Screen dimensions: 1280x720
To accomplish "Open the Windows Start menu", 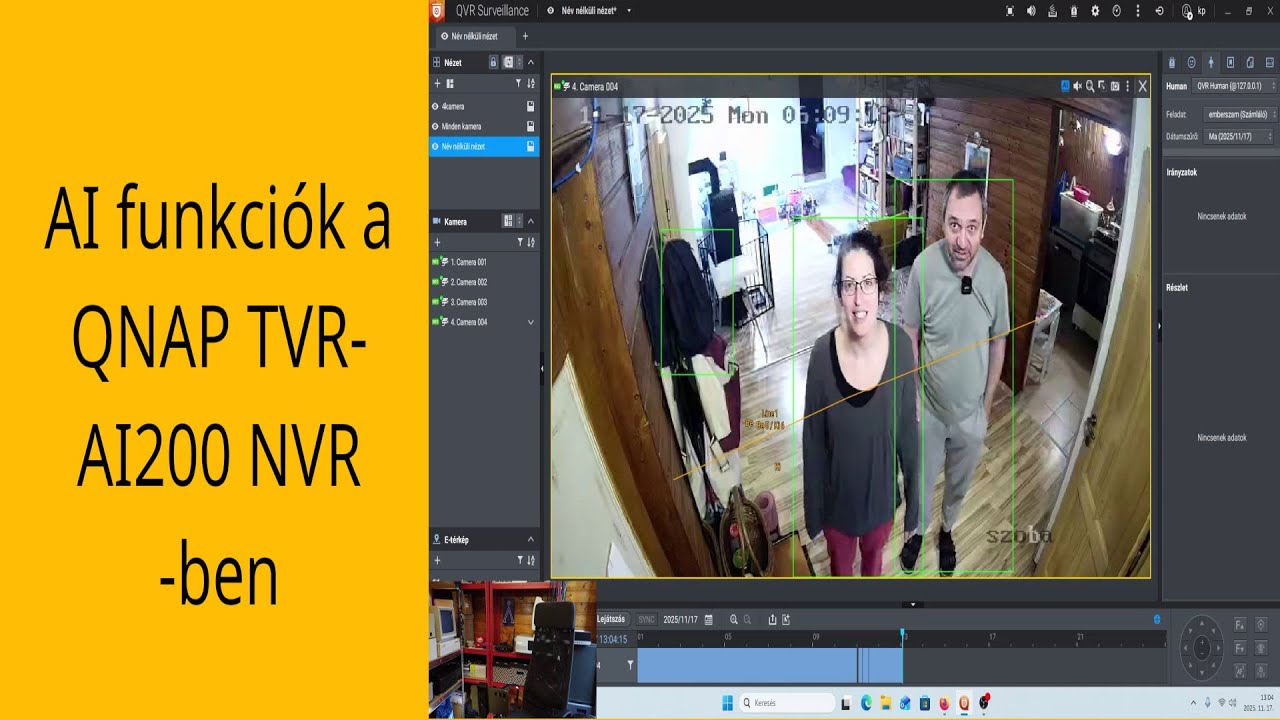I will [x=726, y=703].
